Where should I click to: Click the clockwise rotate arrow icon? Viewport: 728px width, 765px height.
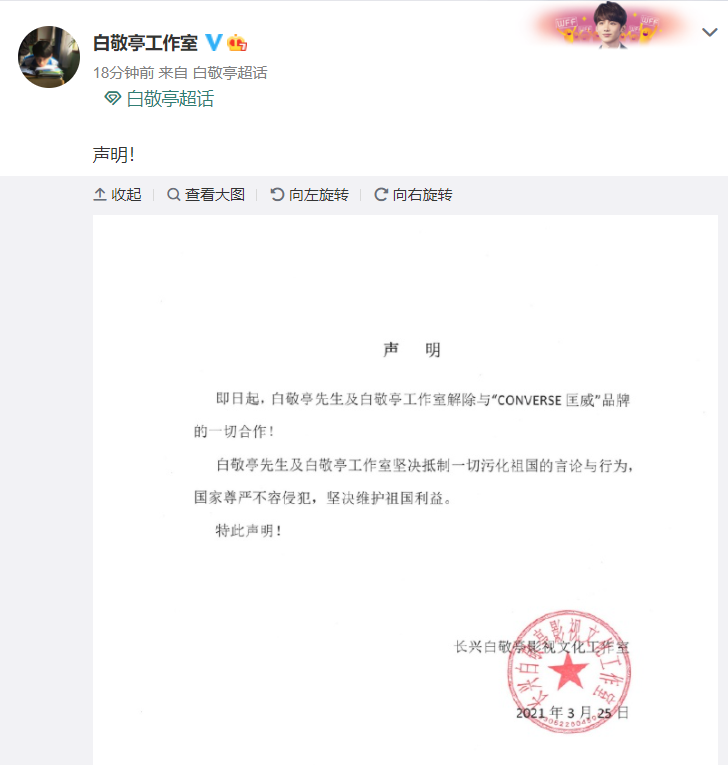tap(381, 195)
